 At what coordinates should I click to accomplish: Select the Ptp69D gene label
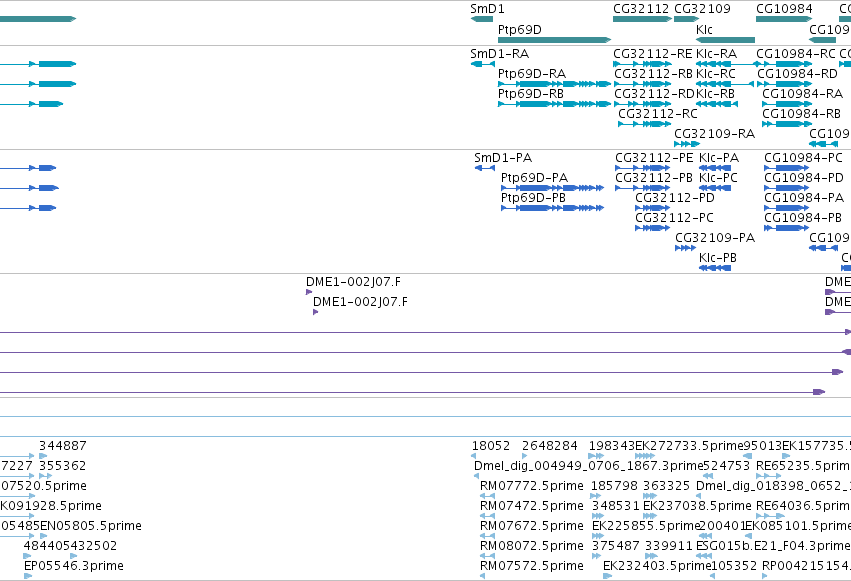(519, 29)
